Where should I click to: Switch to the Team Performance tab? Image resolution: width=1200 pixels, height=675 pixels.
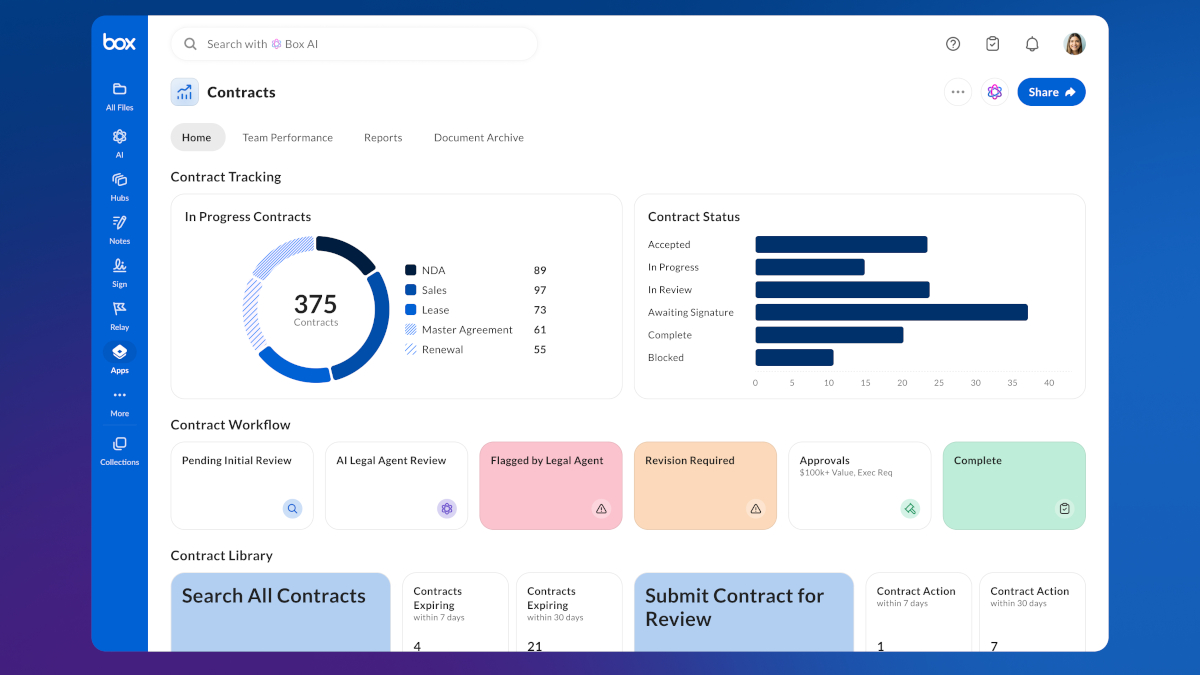coord(287,138)
